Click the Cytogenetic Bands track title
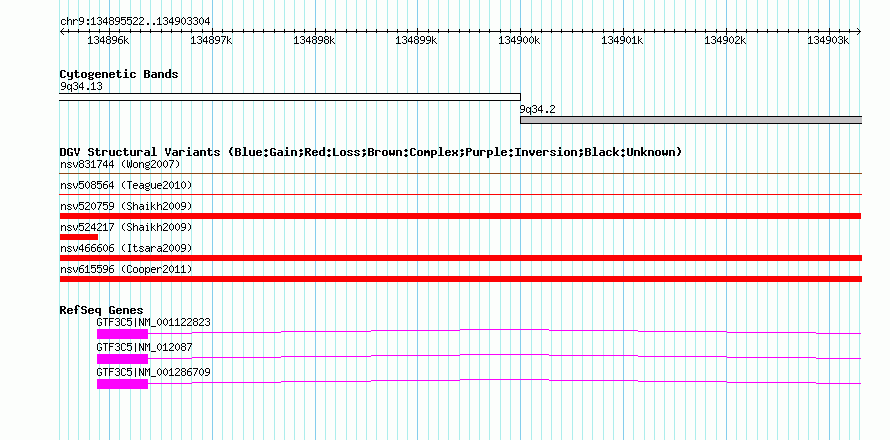 [119, 74]
